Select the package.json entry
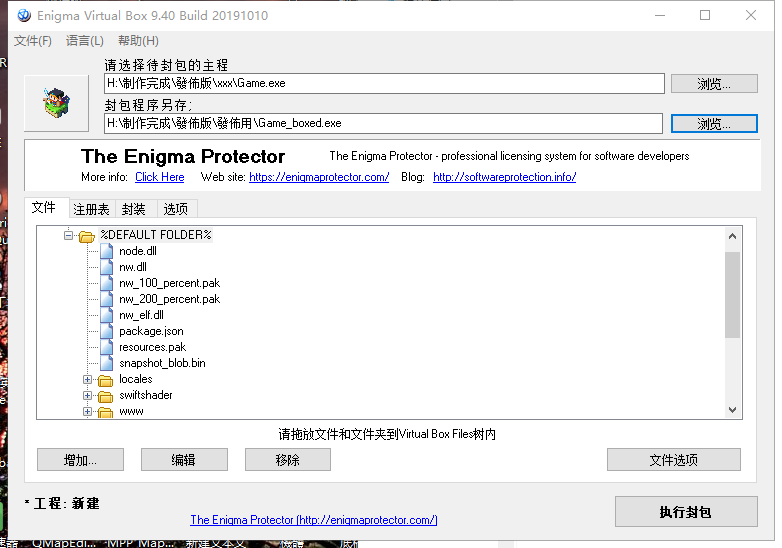 click(151, 331)
